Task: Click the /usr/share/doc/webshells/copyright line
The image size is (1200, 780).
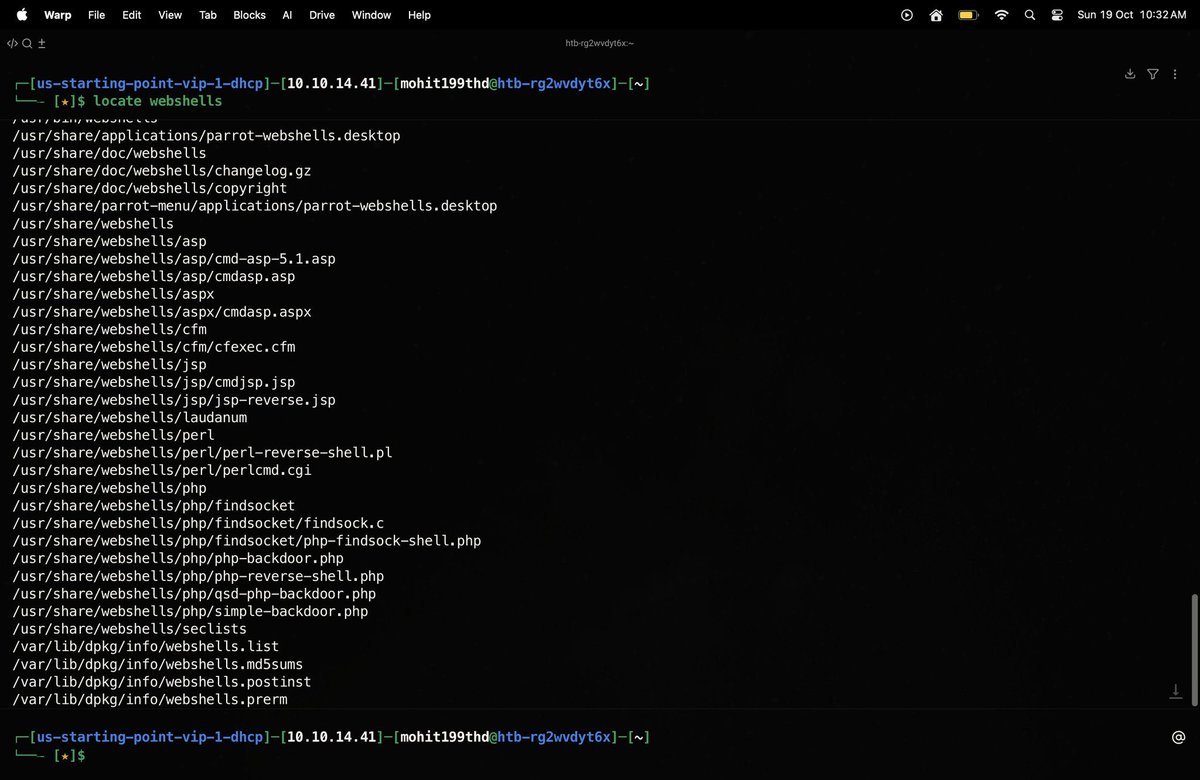Action: [150, 188]
